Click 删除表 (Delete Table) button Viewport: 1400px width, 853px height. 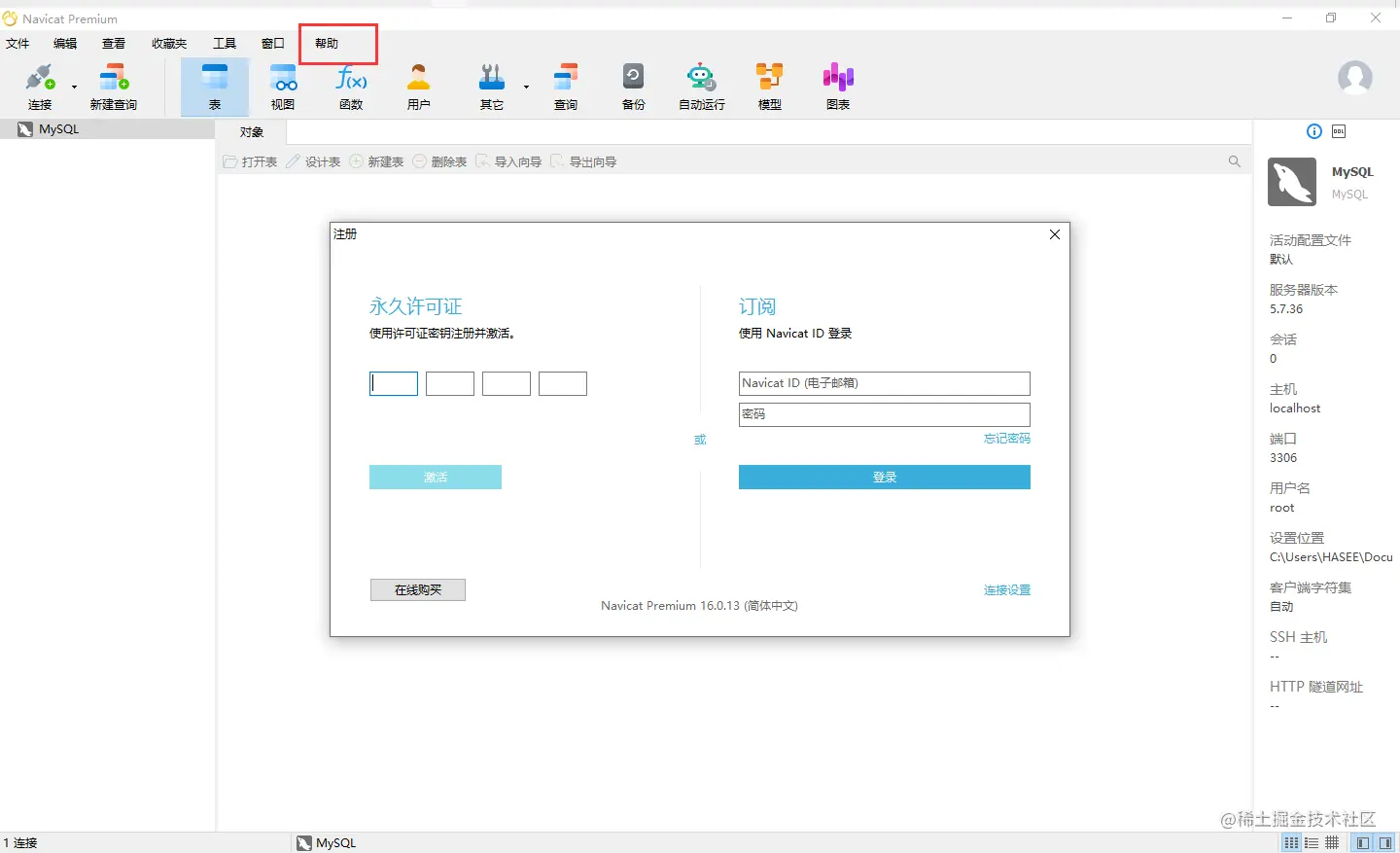click(x=440, y=161)
